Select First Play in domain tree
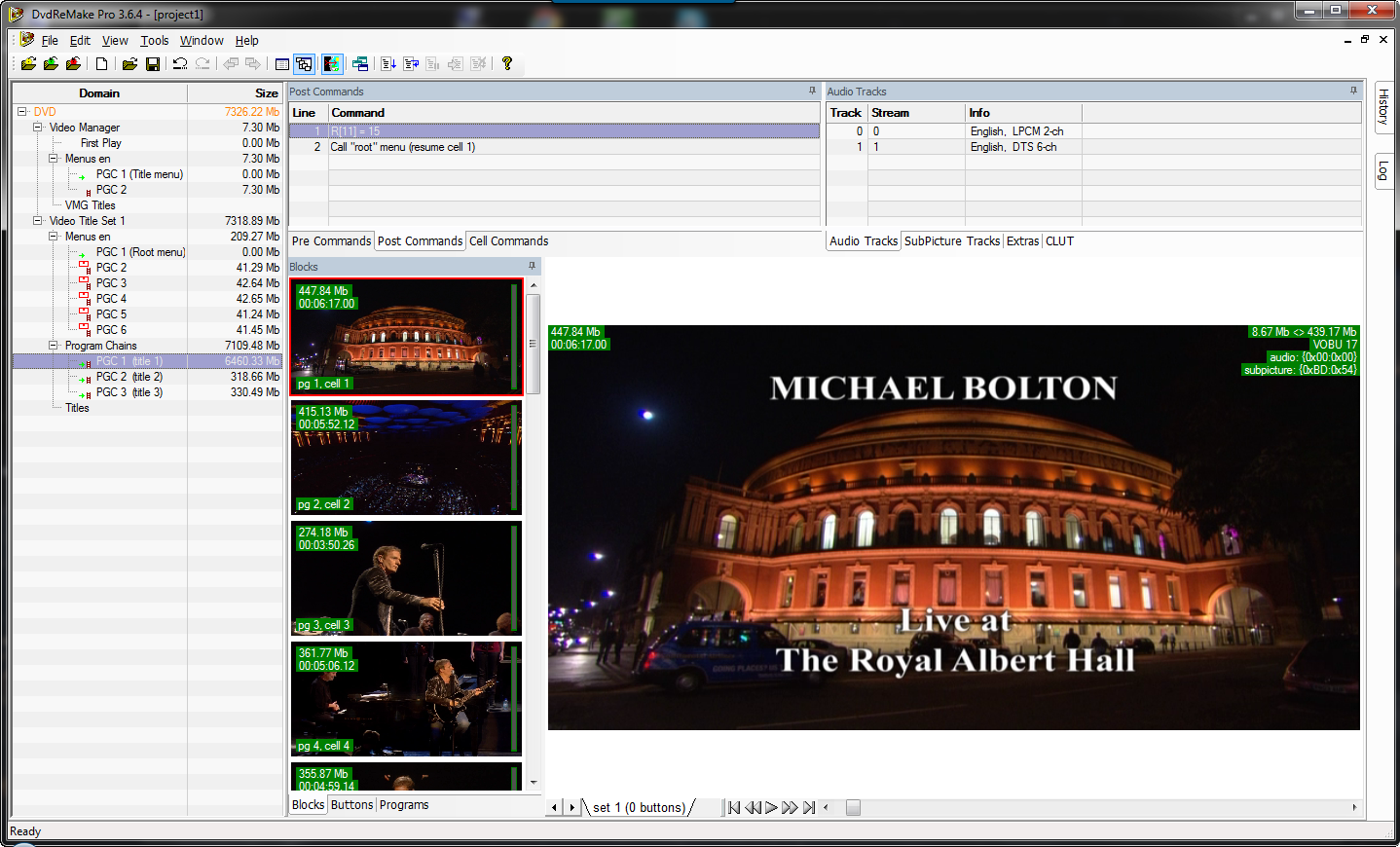This screenshot has height=847, width=1400. point(100,143)
